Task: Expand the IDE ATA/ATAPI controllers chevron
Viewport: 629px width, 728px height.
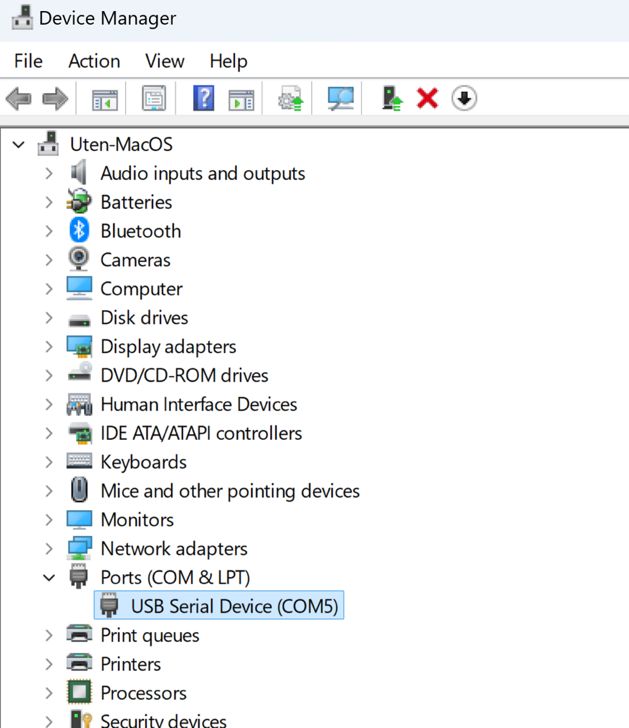Action: pyautogui.click(x=49, y=433)
